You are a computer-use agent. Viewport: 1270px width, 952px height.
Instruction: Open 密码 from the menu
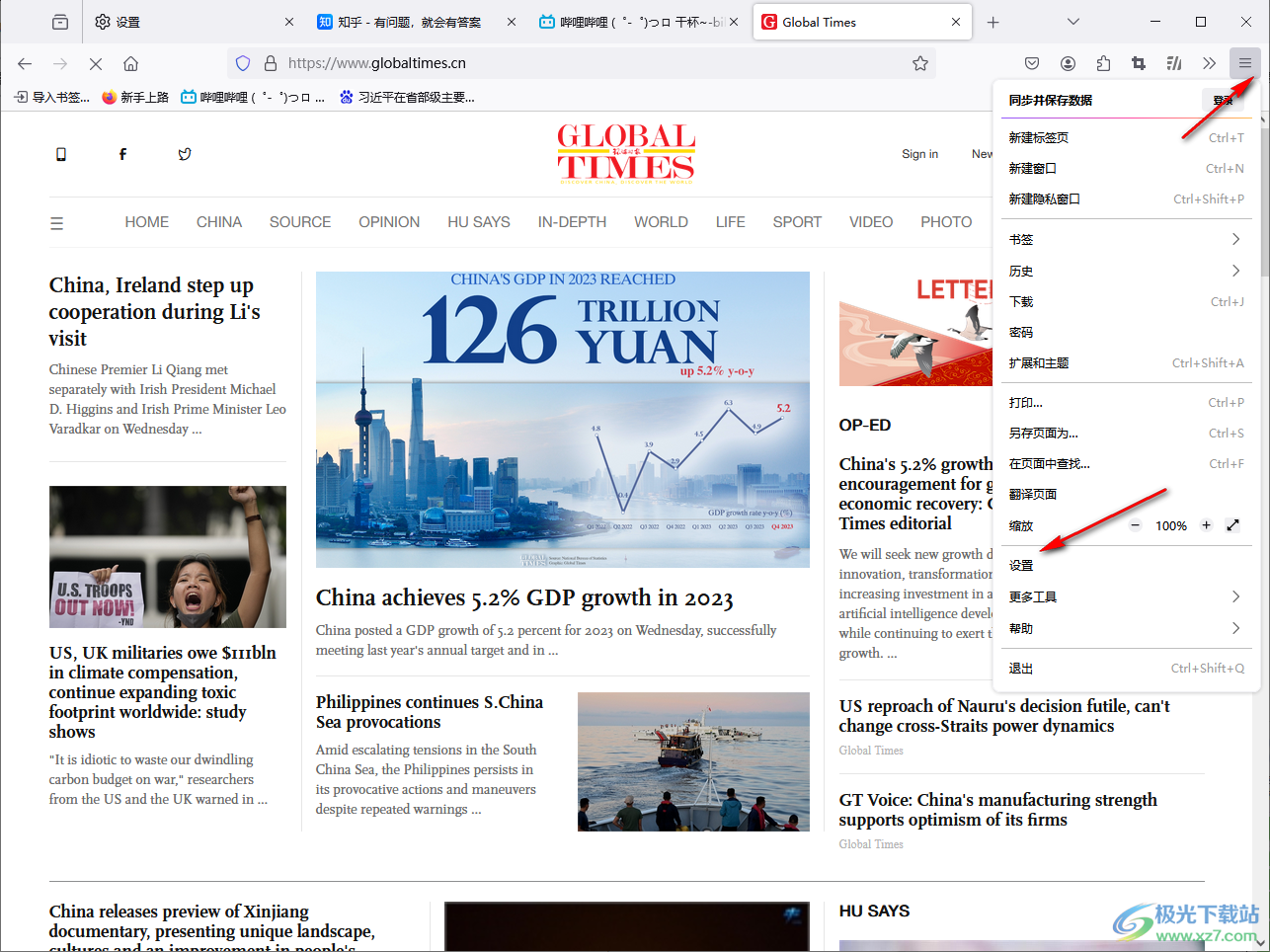click(1125, 332)
